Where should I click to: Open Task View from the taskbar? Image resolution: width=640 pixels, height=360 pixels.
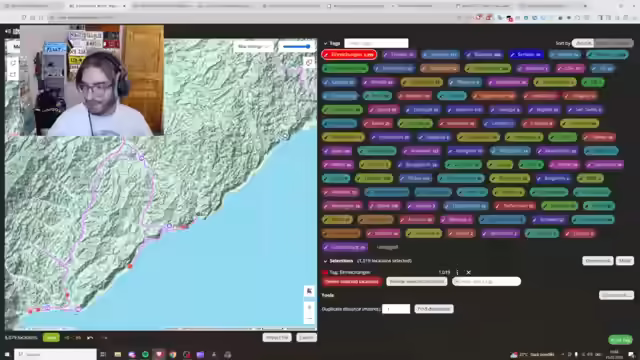(103, 354)
